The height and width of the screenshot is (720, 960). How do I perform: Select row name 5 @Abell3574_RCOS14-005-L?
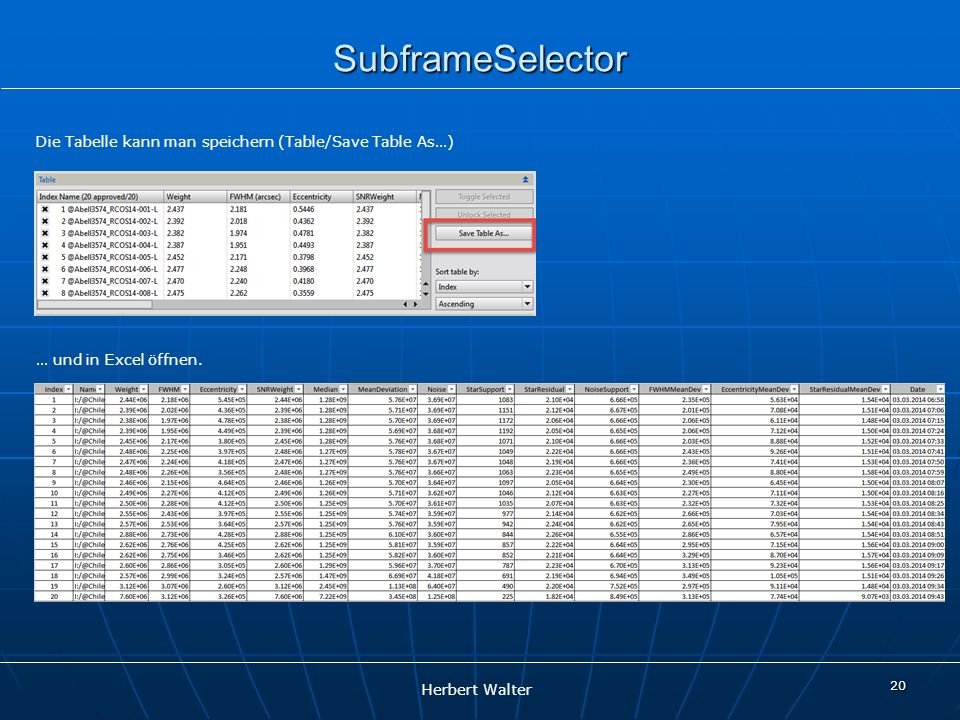[x=109, y=257]
